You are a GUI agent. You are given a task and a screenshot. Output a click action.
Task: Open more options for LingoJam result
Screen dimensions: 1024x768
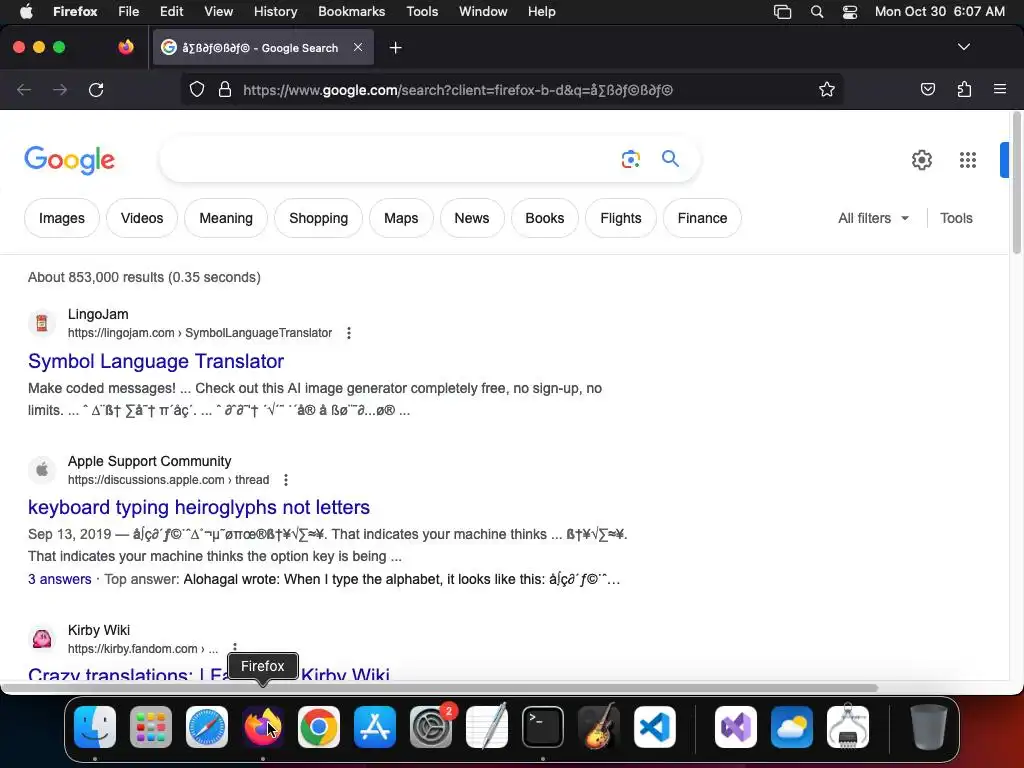[x=349, y=333]
